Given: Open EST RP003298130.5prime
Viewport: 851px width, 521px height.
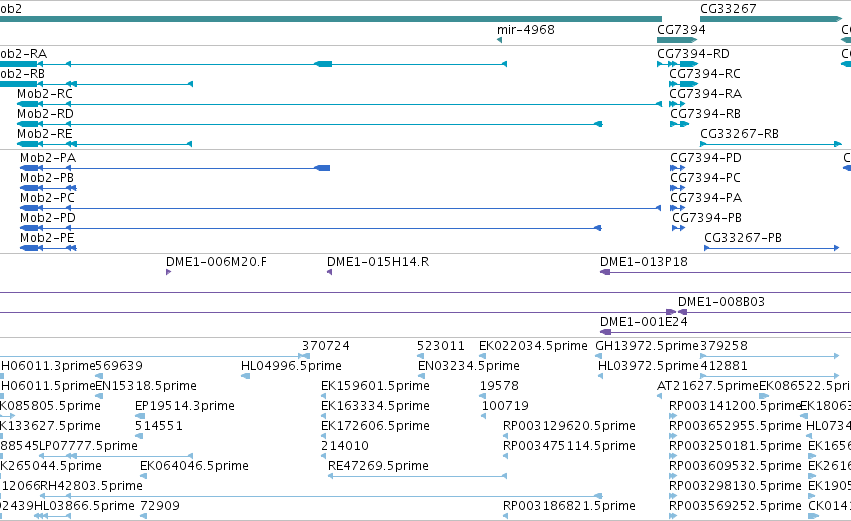Looking at the screenshot, I should (x=735, y=486).
